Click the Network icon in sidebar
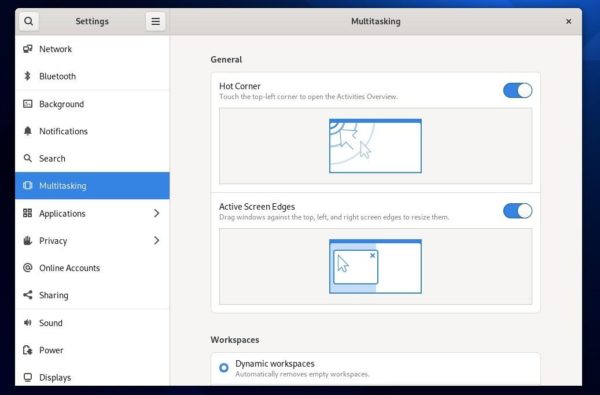The width and height of the screenshot is (600, 395). click(x=28, y=49)
